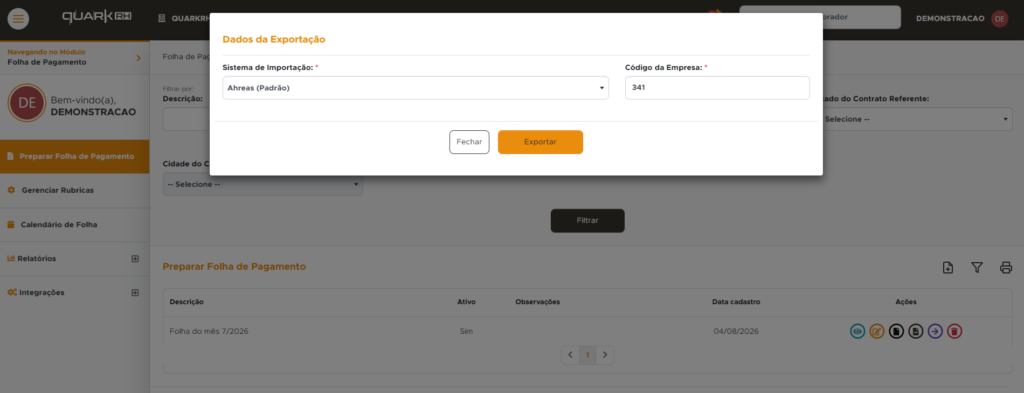Open Gerenciar Rubricas menu item
Image resolution: width=1024 pixels, height=393 pixels.
[x=74, y=191]
